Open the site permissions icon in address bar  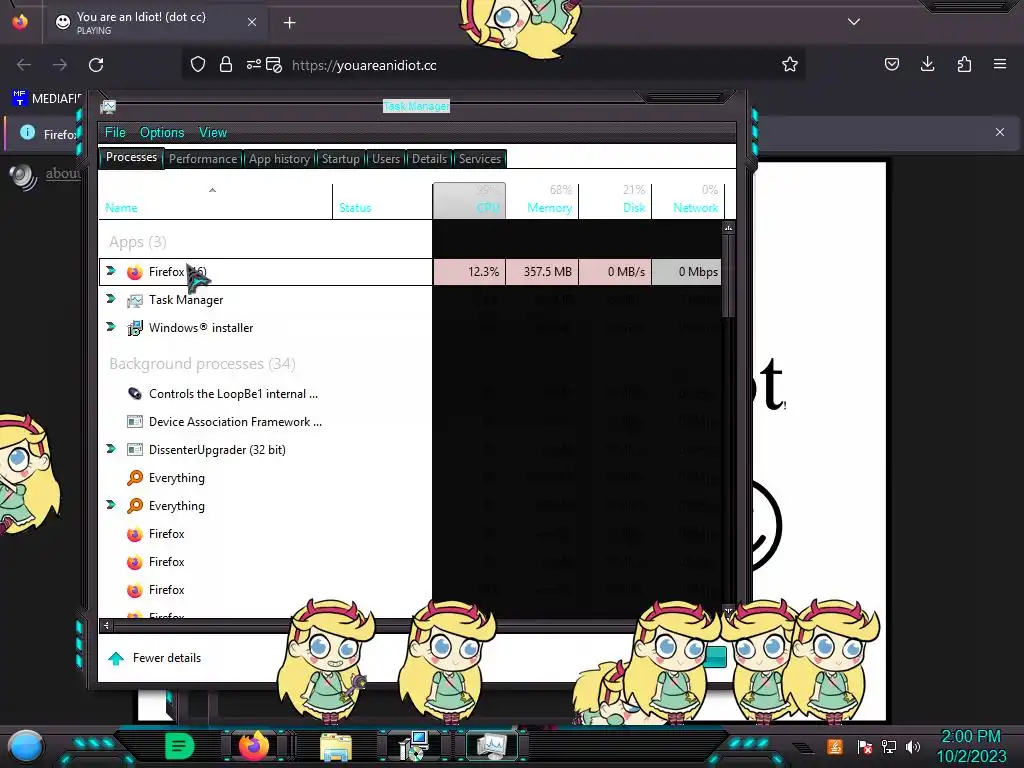(x=253, y=65)
